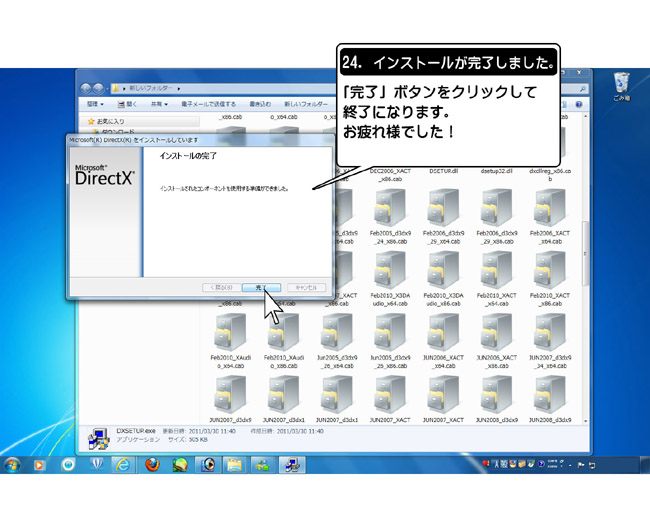Click the キャンセル button in DirectX dialog
This screenshot has width=650, height=507.
coord(306,287)
